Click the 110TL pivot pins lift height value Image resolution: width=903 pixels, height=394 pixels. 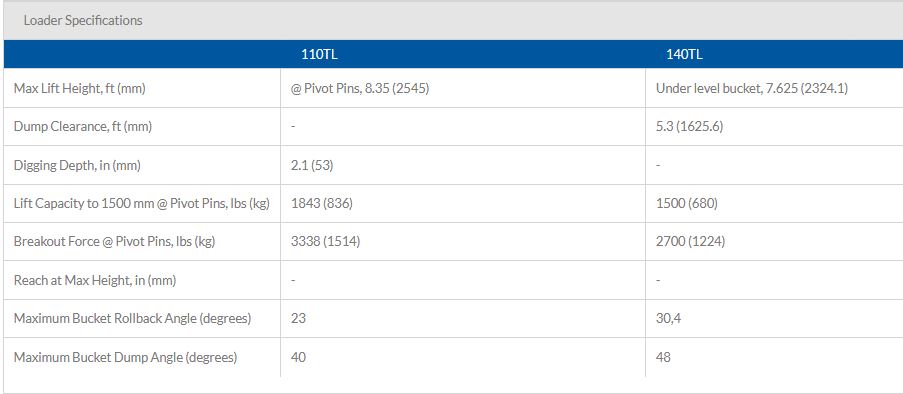tap(360, 89)
